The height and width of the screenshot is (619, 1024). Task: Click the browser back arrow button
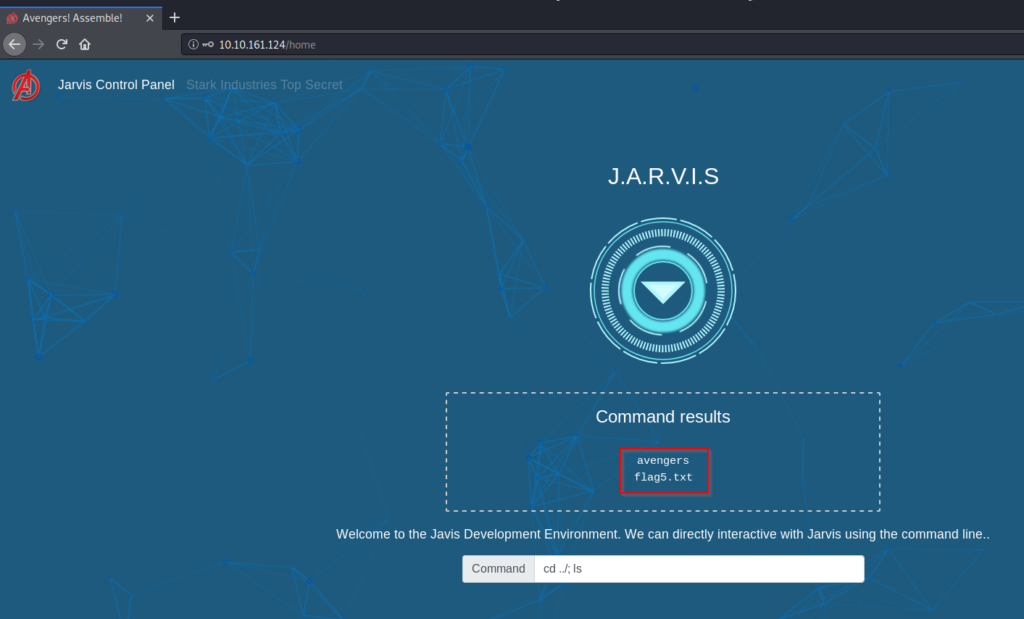14,44
